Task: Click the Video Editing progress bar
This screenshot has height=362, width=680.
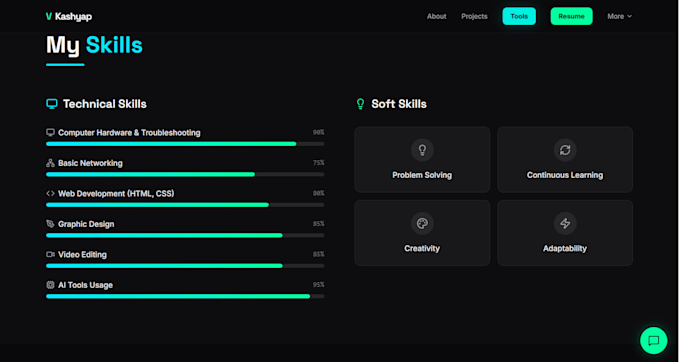Action: pyautogui.click(x=185, y=266)
